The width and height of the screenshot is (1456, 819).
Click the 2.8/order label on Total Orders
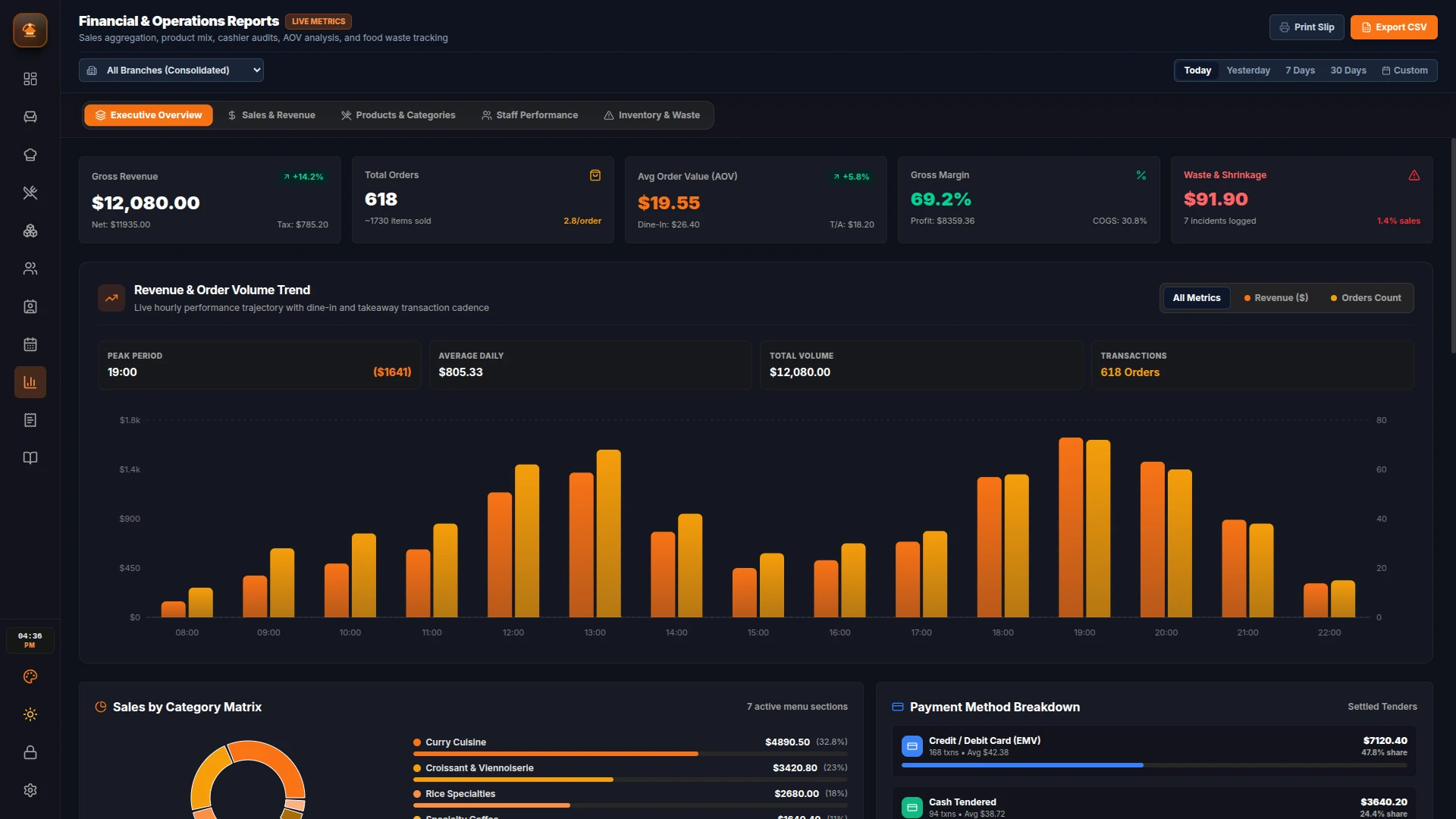click(582, 221)
